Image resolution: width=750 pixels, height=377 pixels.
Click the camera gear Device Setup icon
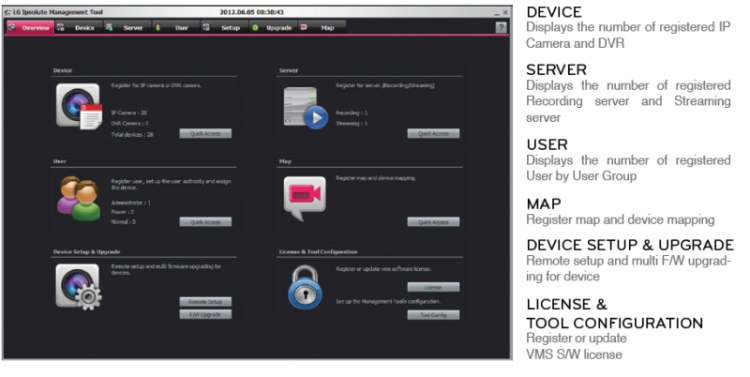tap(79, 287)
